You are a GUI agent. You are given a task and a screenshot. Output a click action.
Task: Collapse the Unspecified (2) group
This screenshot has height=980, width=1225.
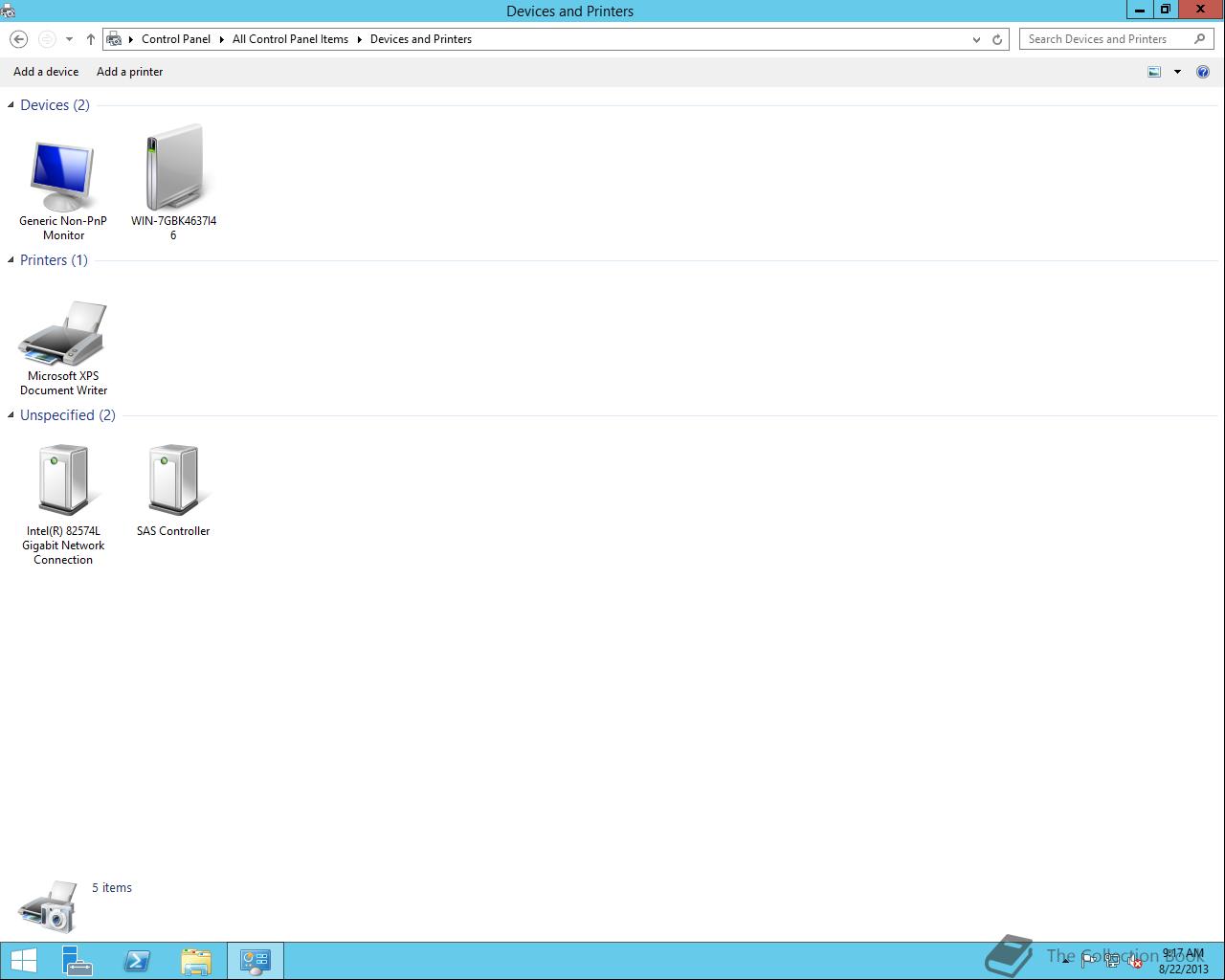[x=11, y=415]
